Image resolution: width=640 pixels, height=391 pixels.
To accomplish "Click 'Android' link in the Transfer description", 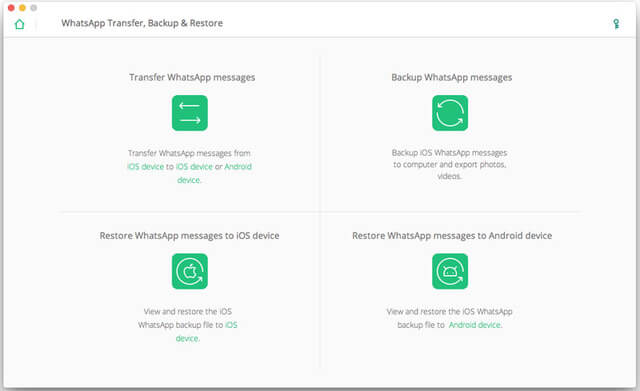I will [x=238, y=167].
